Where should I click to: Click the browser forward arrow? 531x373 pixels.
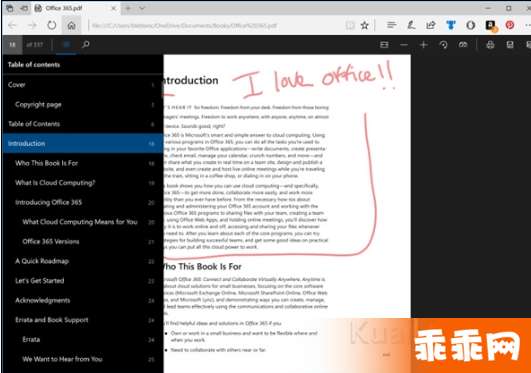[x=32, y=25]
